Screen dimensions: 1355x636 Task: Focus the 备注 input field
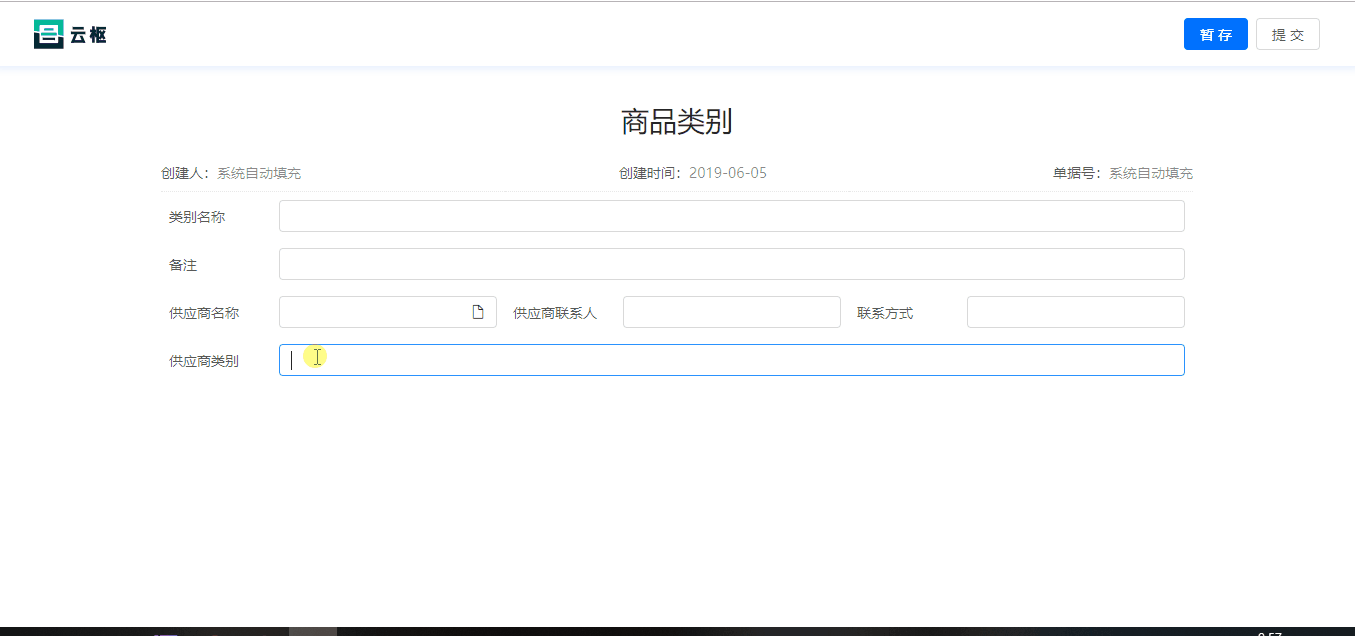click(x=731, y=264)
